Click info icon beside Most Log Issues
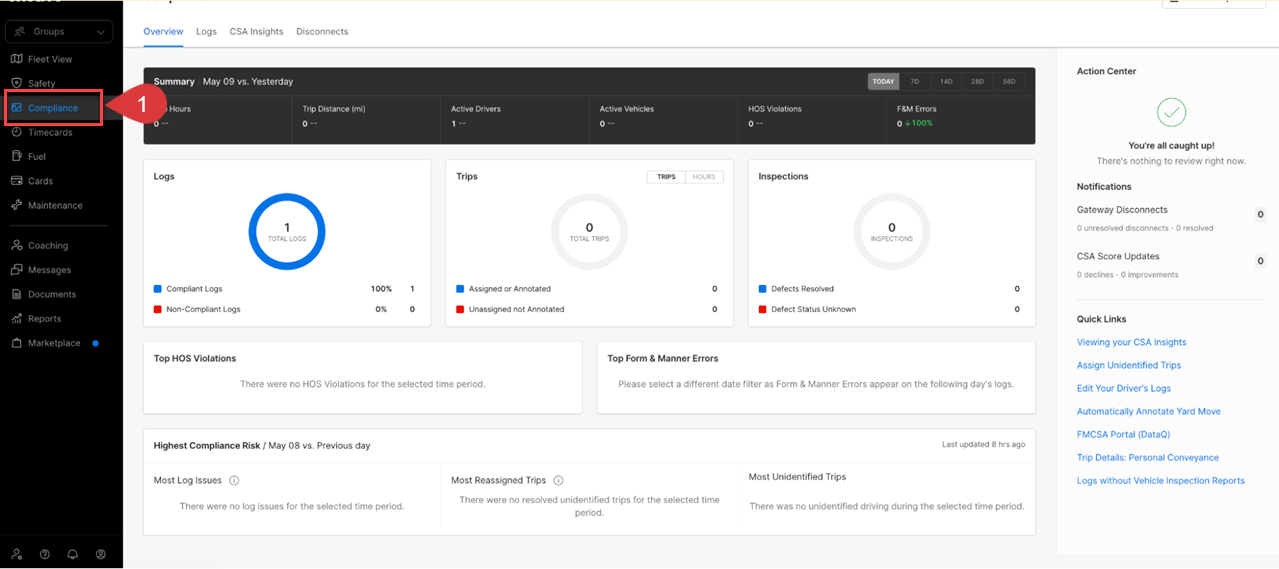Screen dimensions: 1279x569 (x=234, y=481)
